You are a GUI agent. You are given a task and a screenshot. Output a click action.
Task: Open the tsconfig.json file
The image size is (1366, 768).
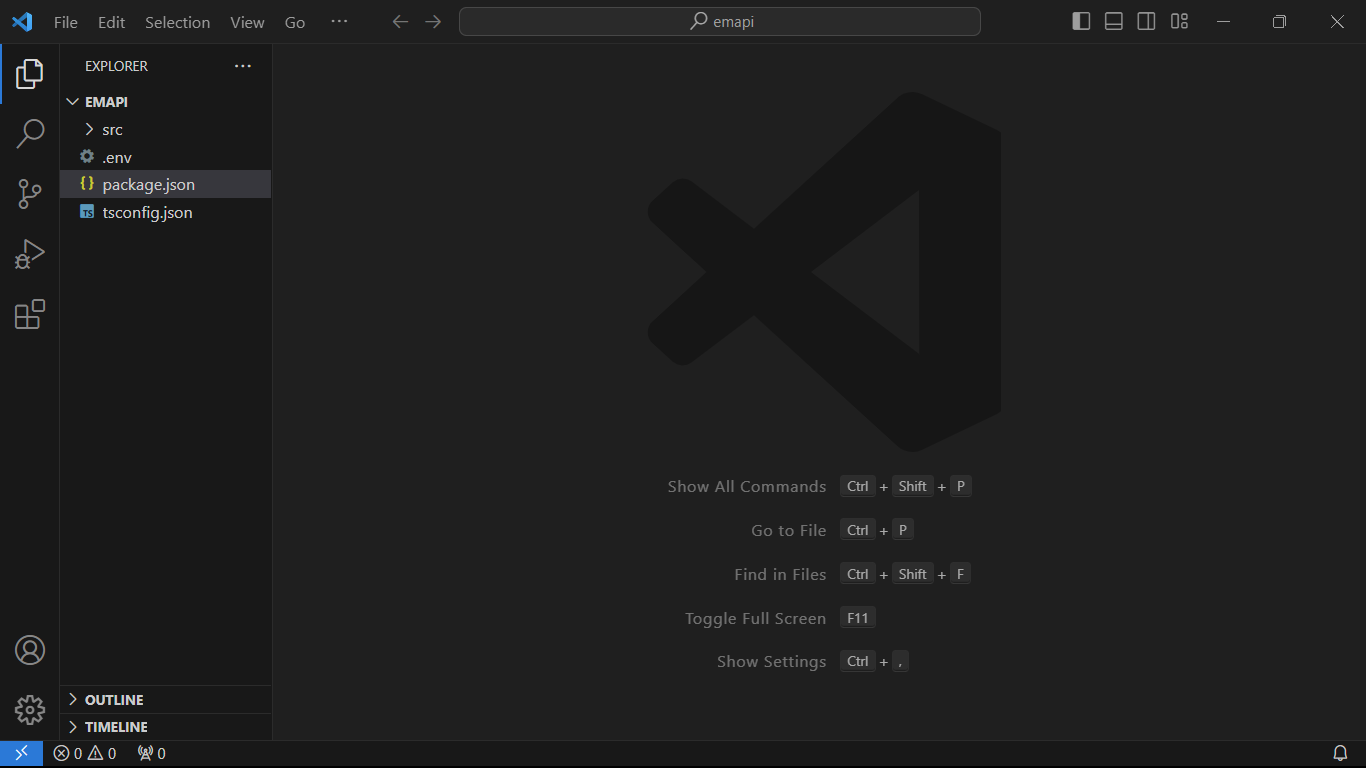(147, 212)
